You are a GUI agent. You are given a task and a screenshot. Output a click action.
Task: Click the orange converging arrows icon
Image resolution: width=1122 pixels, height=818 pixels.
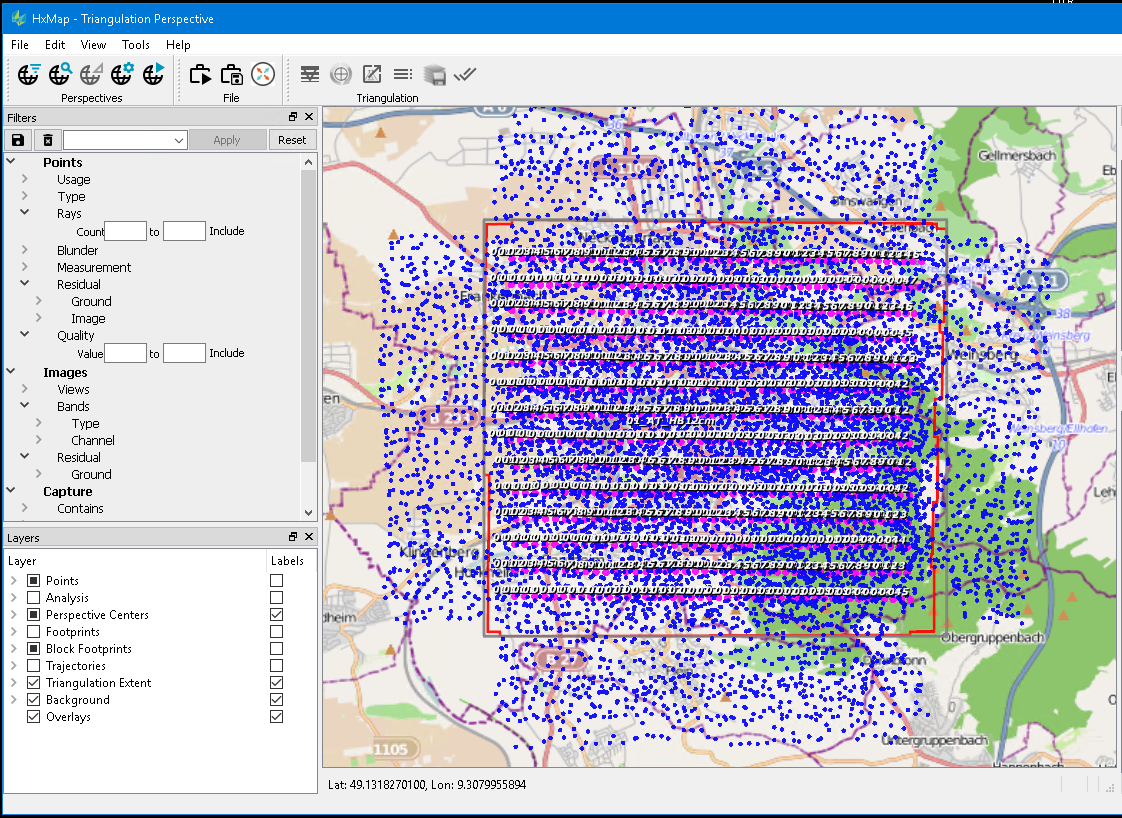tap(262, 74)
